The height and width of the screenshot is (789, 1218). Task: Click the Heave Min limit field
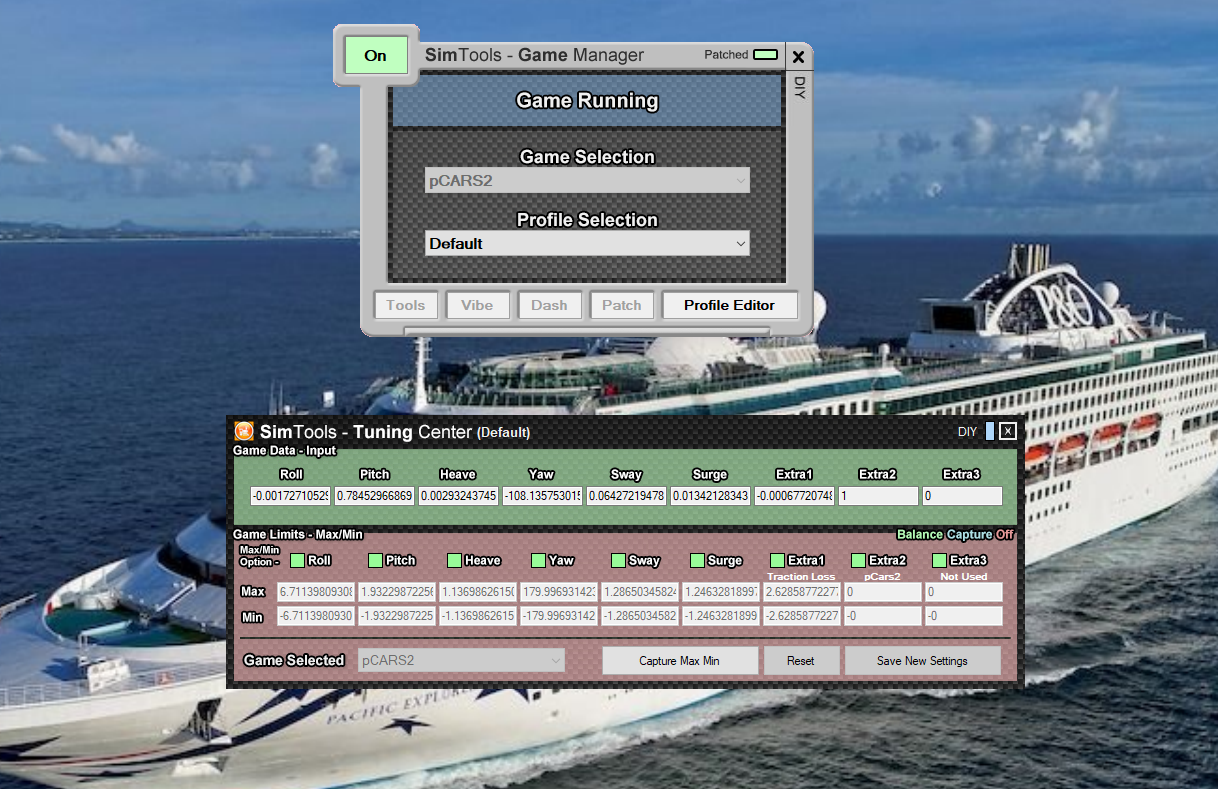click(x=477, y=616)
